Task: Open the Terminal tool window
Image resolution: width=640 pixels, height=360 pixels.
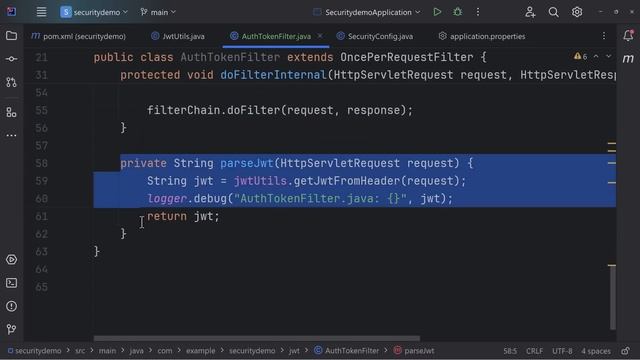Action: 11,283
